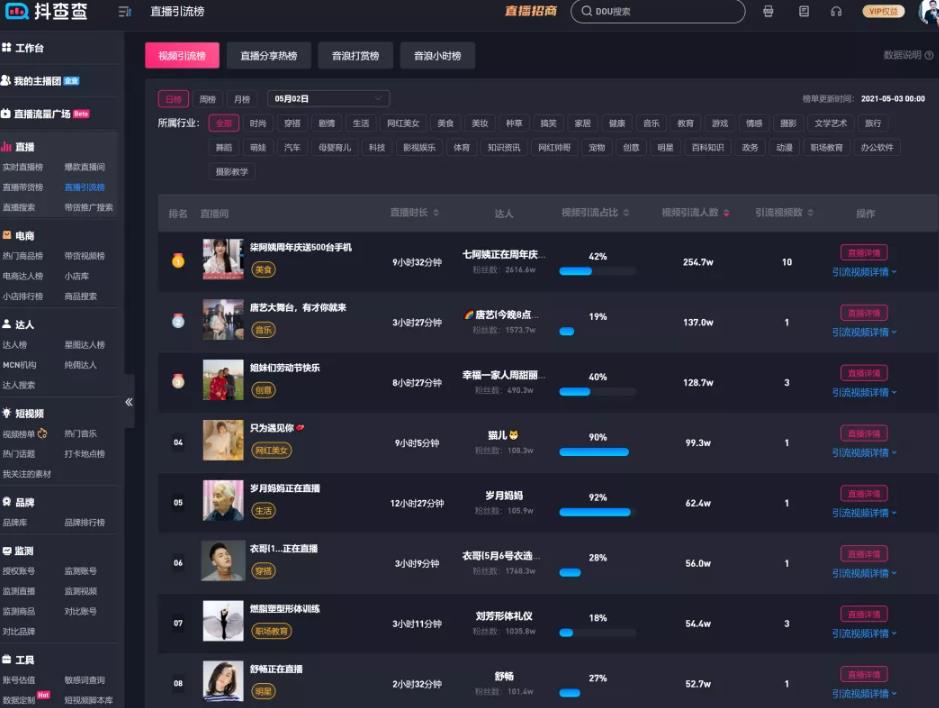This screenshot has height=708, width=939.
Task: Filter by 美食 industry tag
Action: pos(445,124)
